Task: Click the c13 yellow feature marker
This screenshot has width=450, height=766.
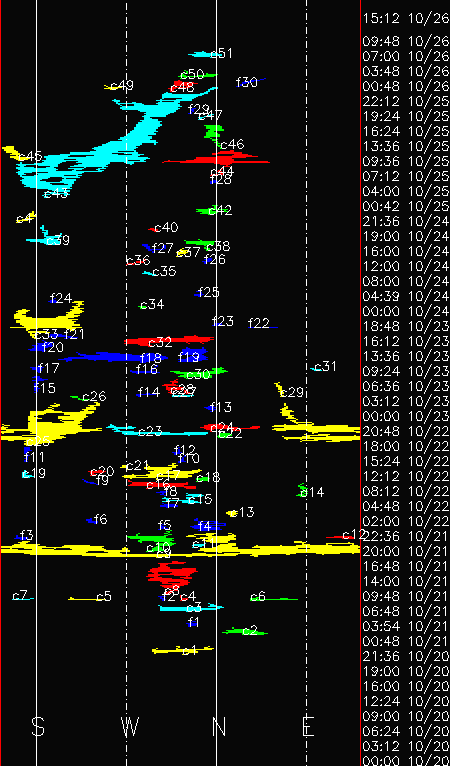Action: coord(234,513)
